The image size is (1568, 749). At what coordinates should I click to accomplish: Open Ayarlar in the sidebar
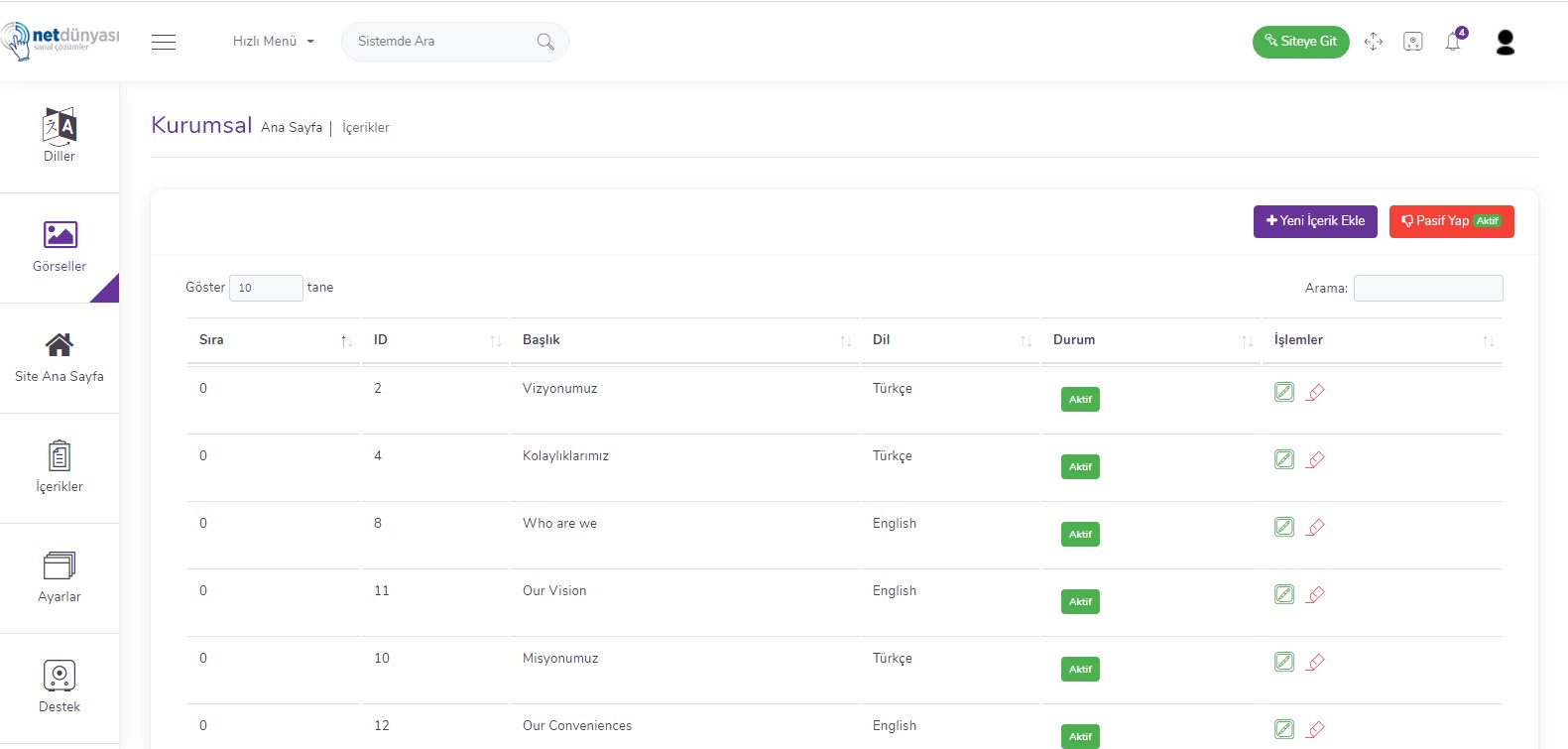[60, 577]
